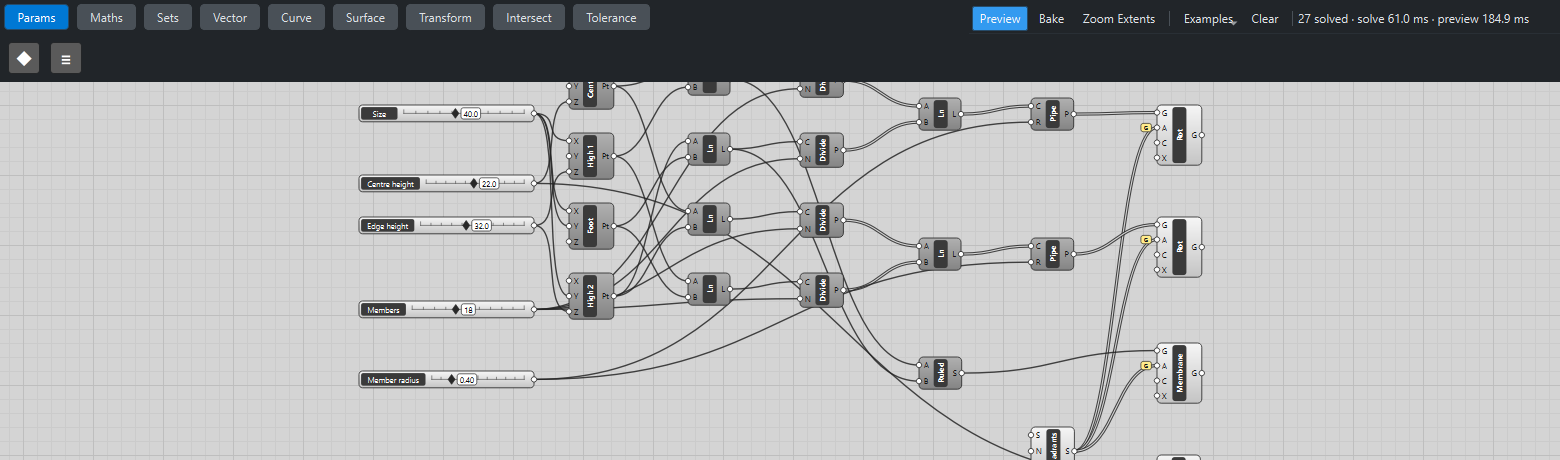The image size is (1560, 460).
Task: Click the Member radius slider handle
Action: click(x=452, y=380)
